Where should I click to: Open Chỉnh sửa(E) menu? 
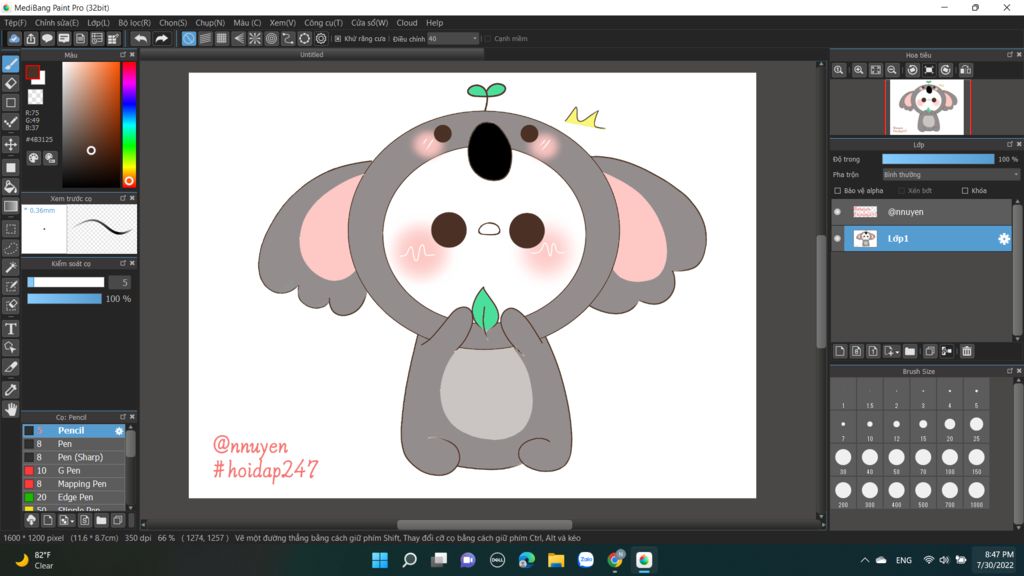pyautogui.click(x=57, y=23)
